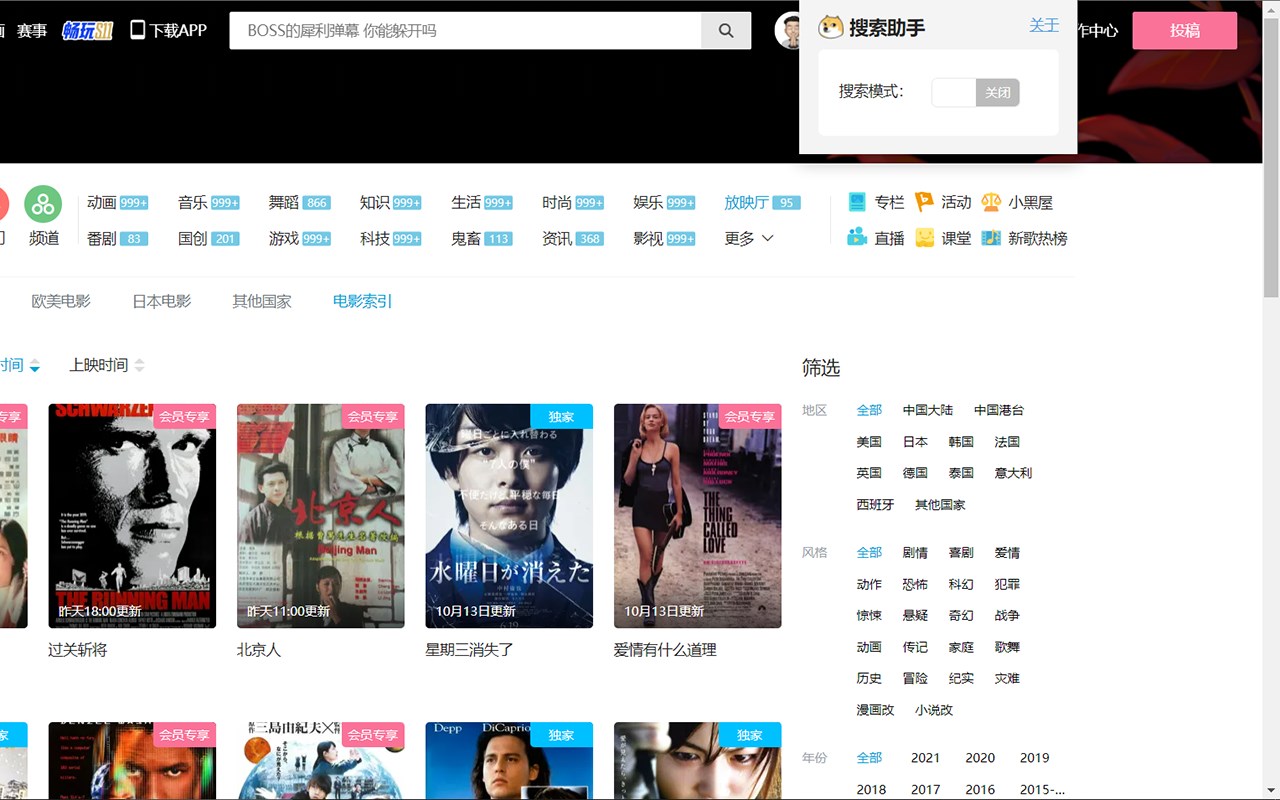Open the 音乐 category
This screenshot has width=1280, height=800.
(x=193, y=202)
